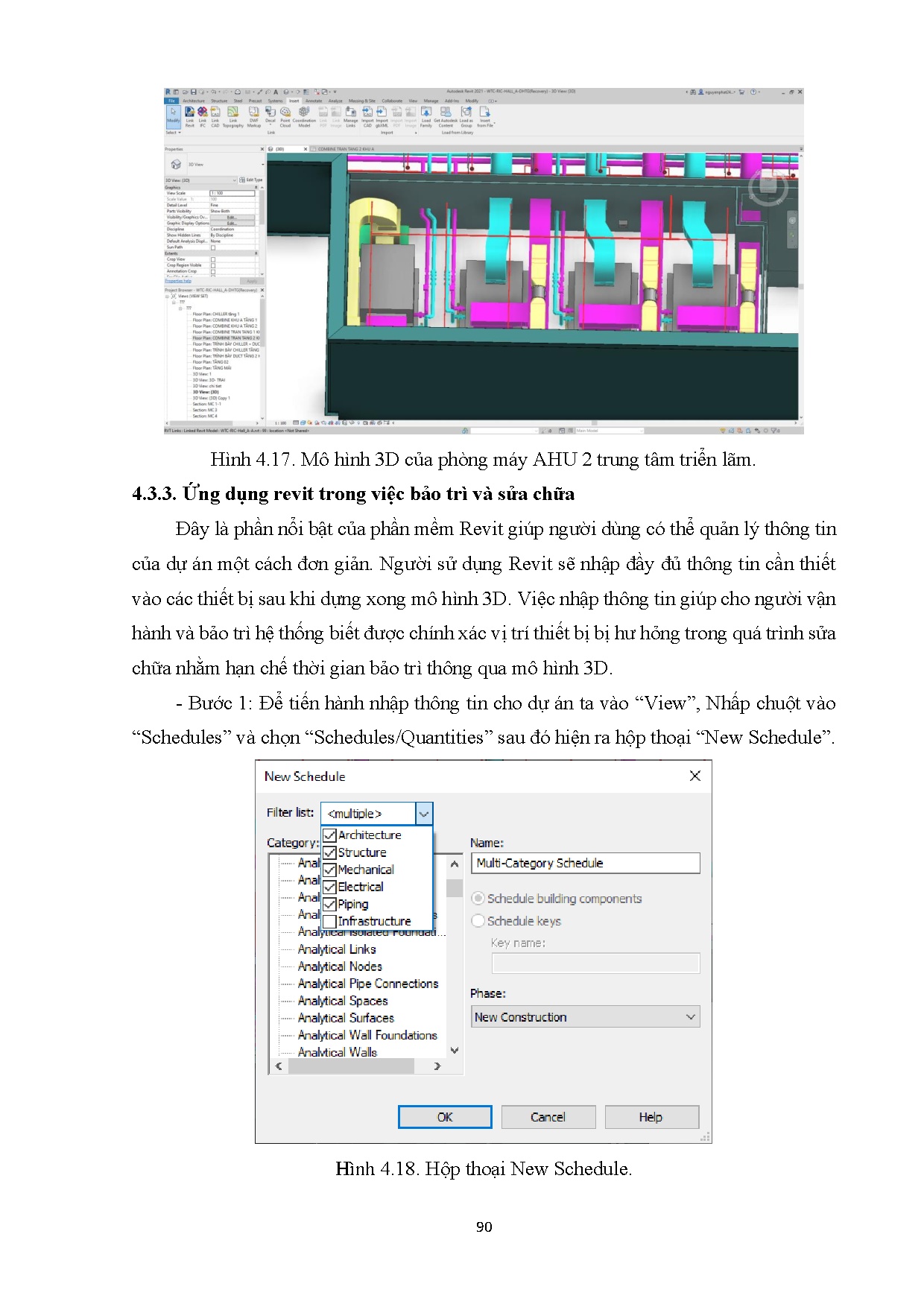The width and height of the screenshot is (924, 1307).
Task: Open the Annotate ribbon tab
Action: pyautogui.click(x=314, y=101)
